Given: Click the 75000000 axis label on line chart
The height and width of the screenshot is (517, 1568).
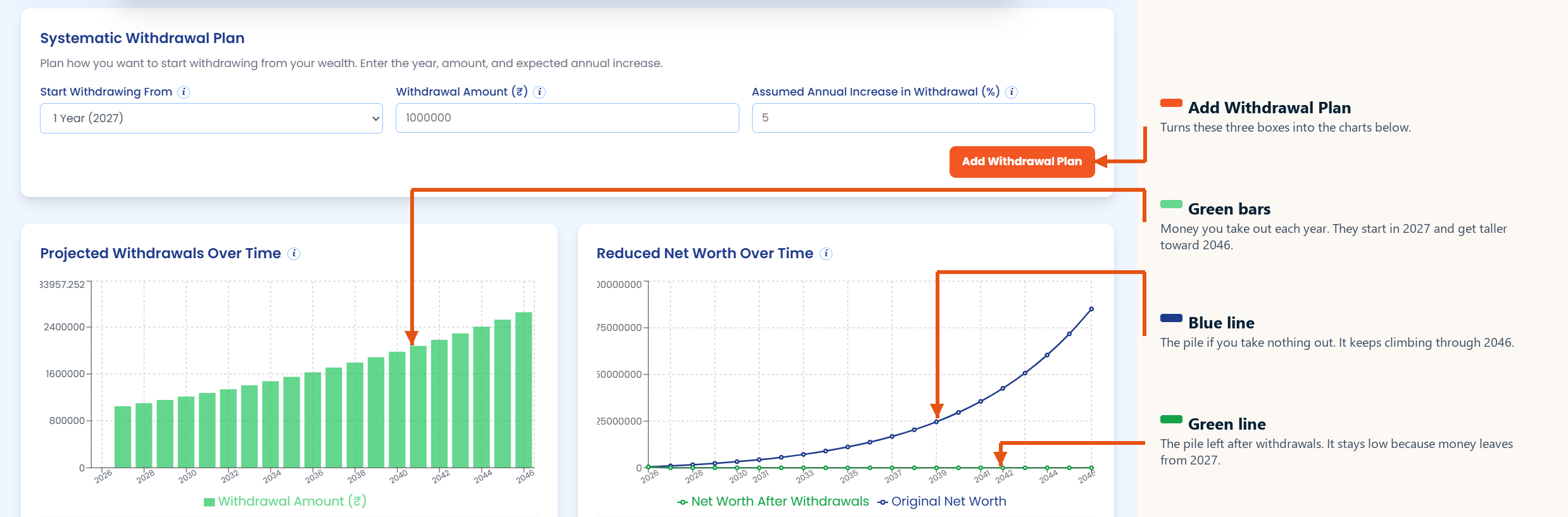Looking at the screenshot, I should [x=619, y=328].
